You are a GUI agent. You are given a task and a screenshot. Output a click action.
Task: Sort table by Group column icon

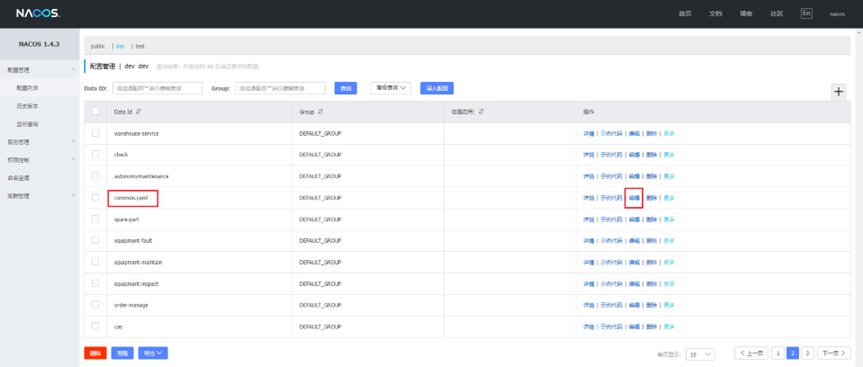click(x=320, y=112)
